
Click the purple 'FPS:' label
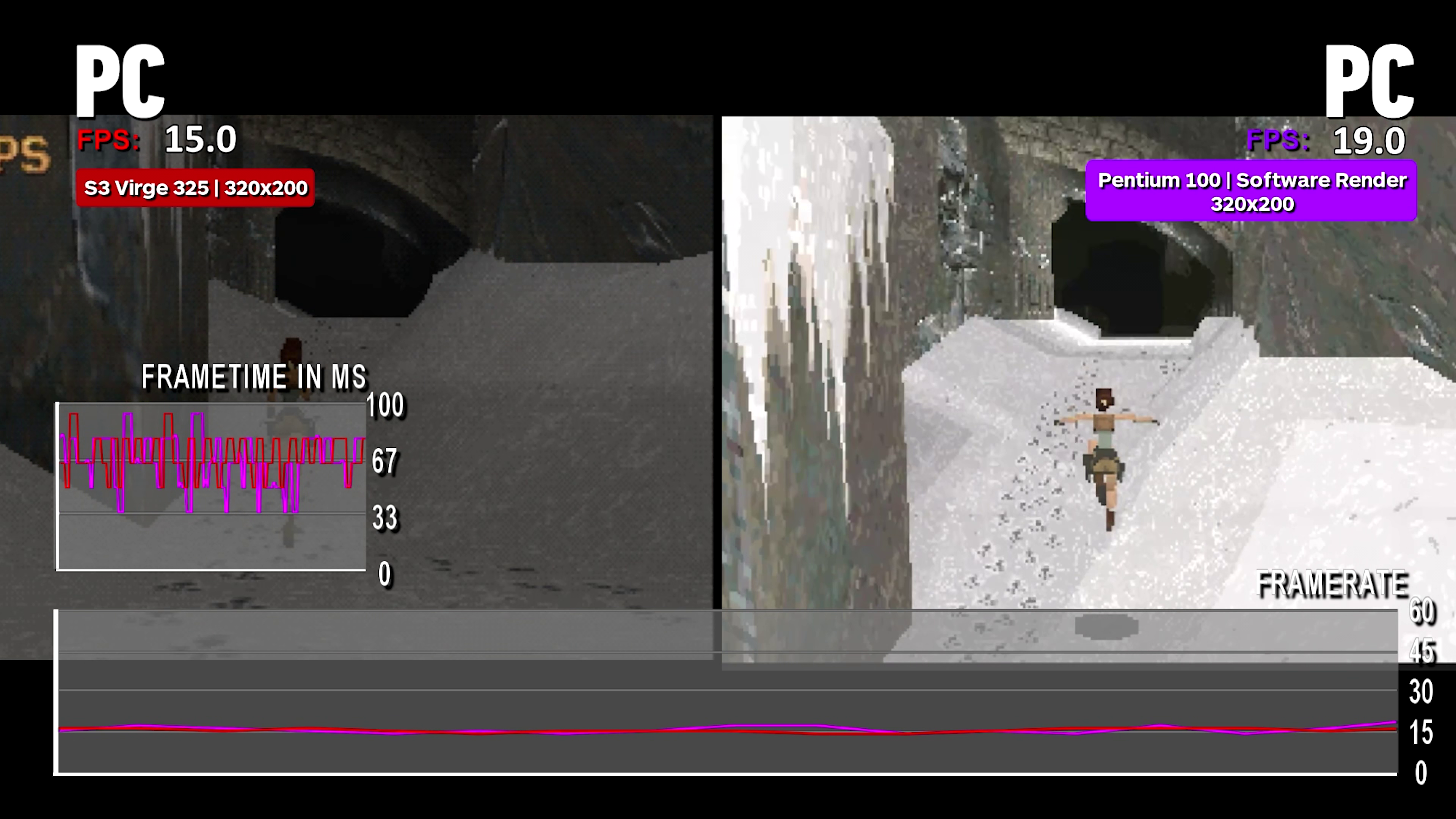pyautogui.click(x=1278, y=140)
